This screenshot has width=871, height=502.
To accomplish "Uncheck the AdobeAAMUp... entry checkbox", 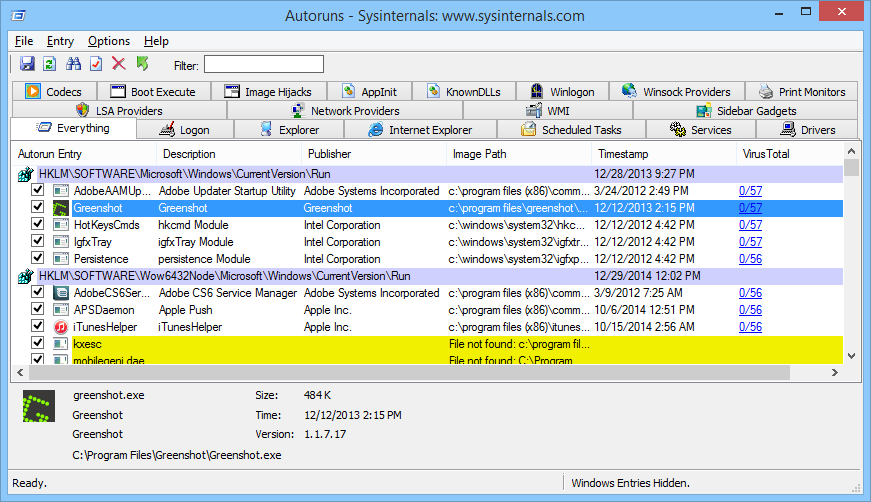I will point(37,190).
